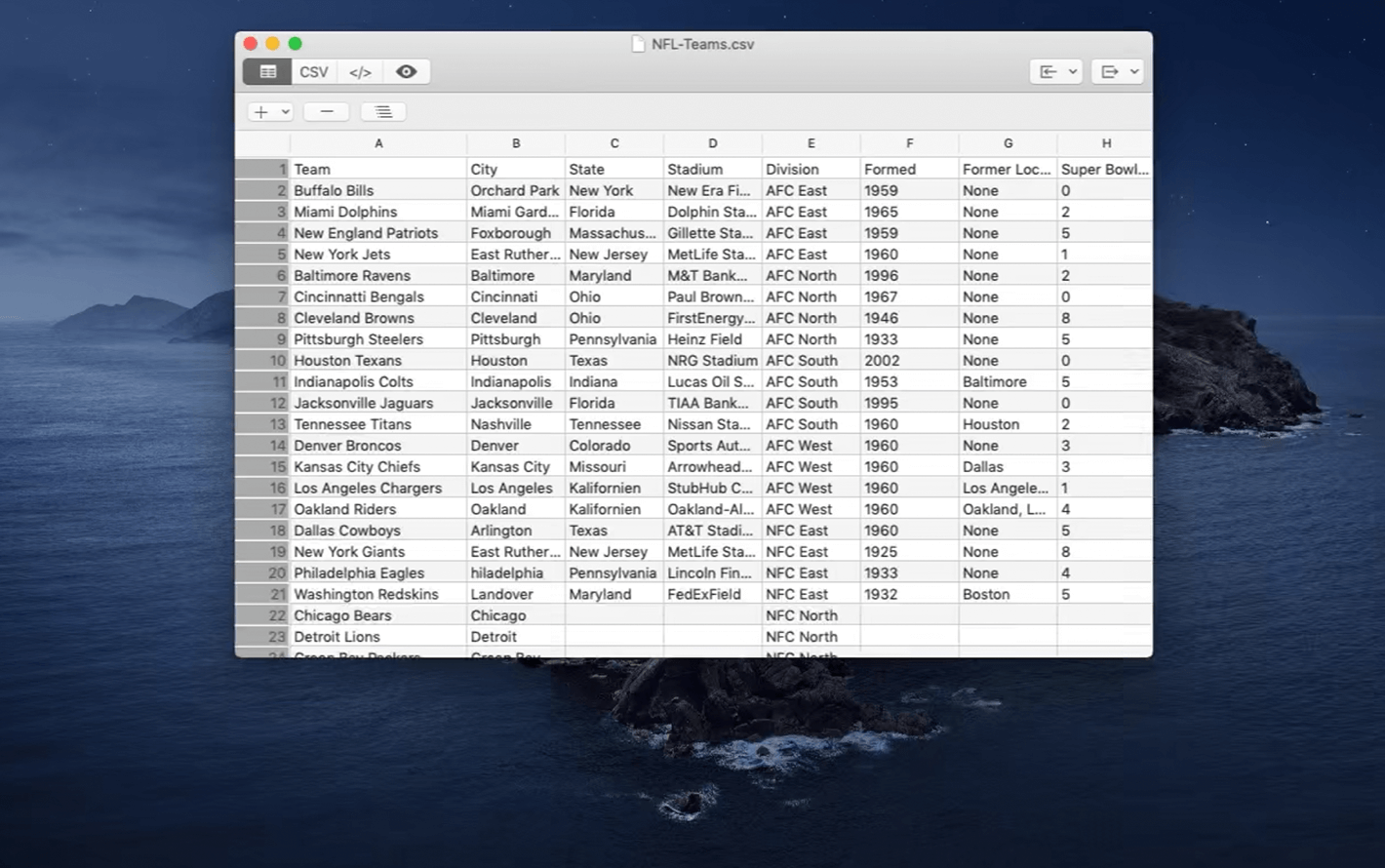The width and height of the screenshot is (1385, 868).
Task: Select column G header
Action: coord(1009,143)
